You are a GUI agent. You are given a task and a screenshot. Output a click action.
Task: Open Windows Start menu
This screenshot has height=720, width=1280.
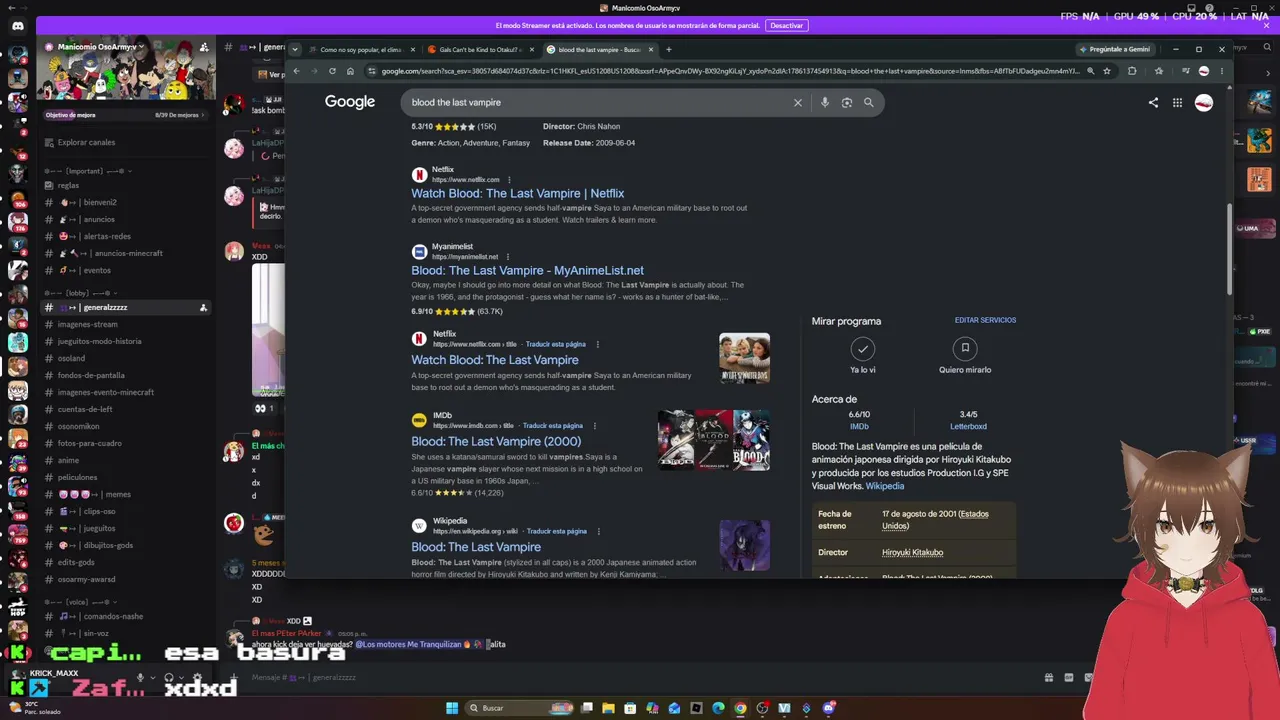coord(452,708)
